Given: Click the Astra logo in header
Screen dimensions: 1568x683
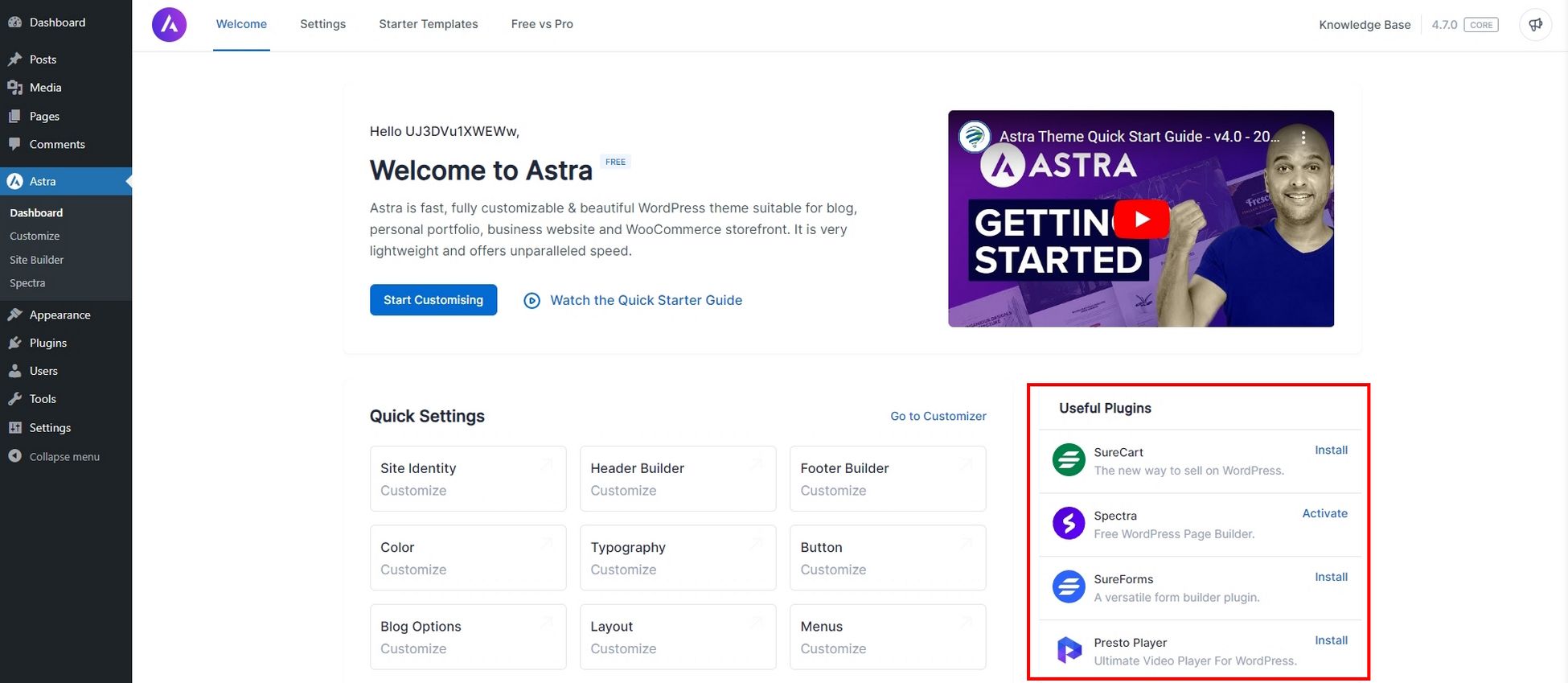Looking at the screenshot, I should click(169, 25).
